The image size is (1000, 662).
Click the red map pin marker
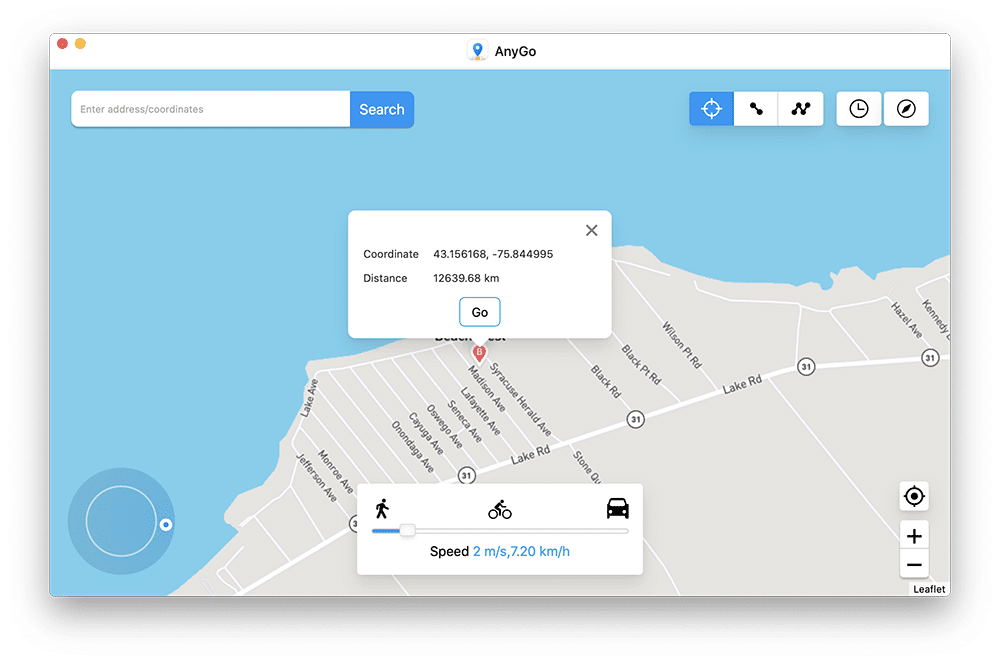click(479, 353)
